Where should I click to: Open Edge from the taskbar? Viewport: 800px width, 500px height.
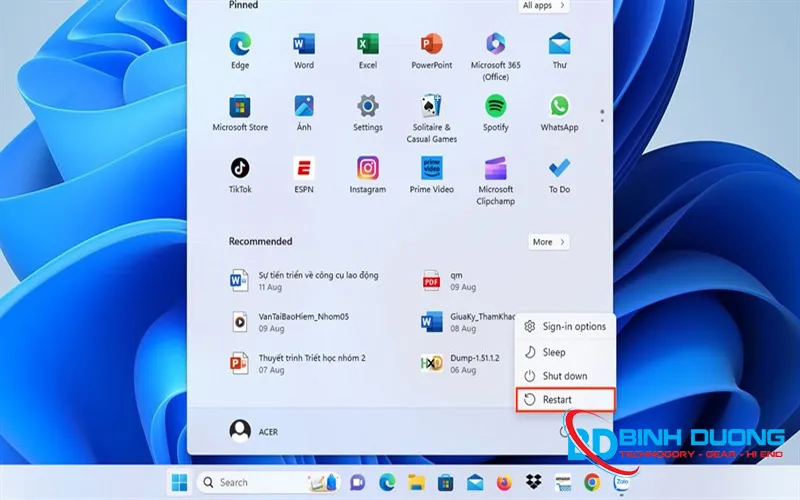point(387,482)
